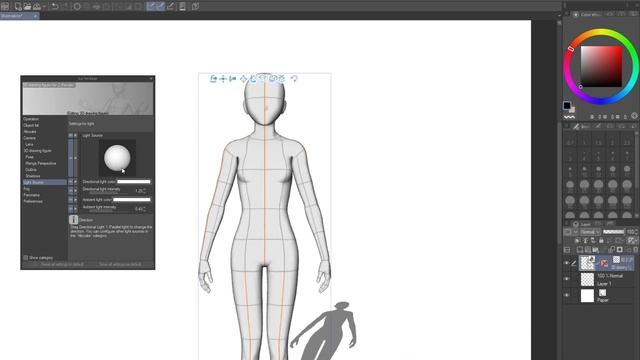
Task: Toggle eye beside Light Source sphere row
Action: (70, 158)
